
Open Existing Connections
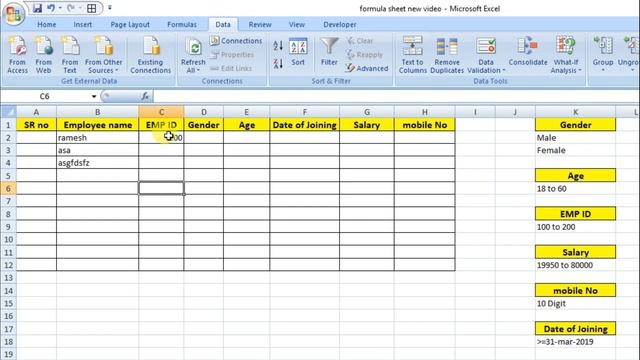pyautogui.click(x=151, y=55)
